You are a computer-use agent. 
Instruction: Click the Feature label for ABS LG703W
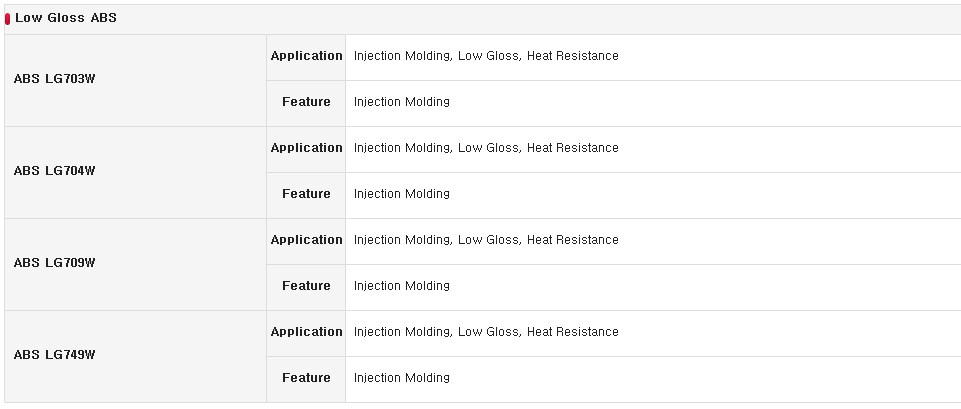[306, 102]
